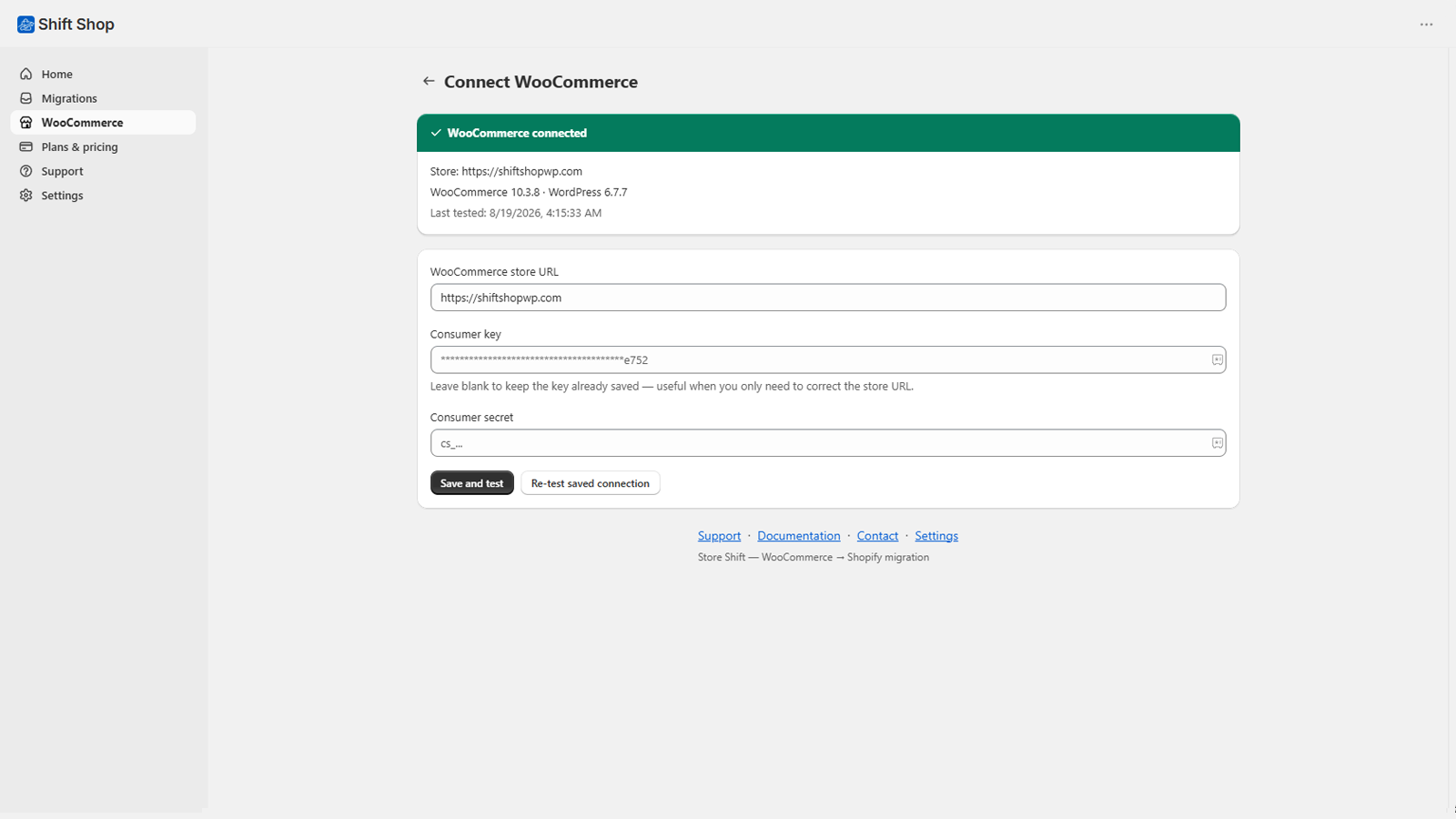
Task: Click the Shift Shop logo icon
Action: pos(25,25)
